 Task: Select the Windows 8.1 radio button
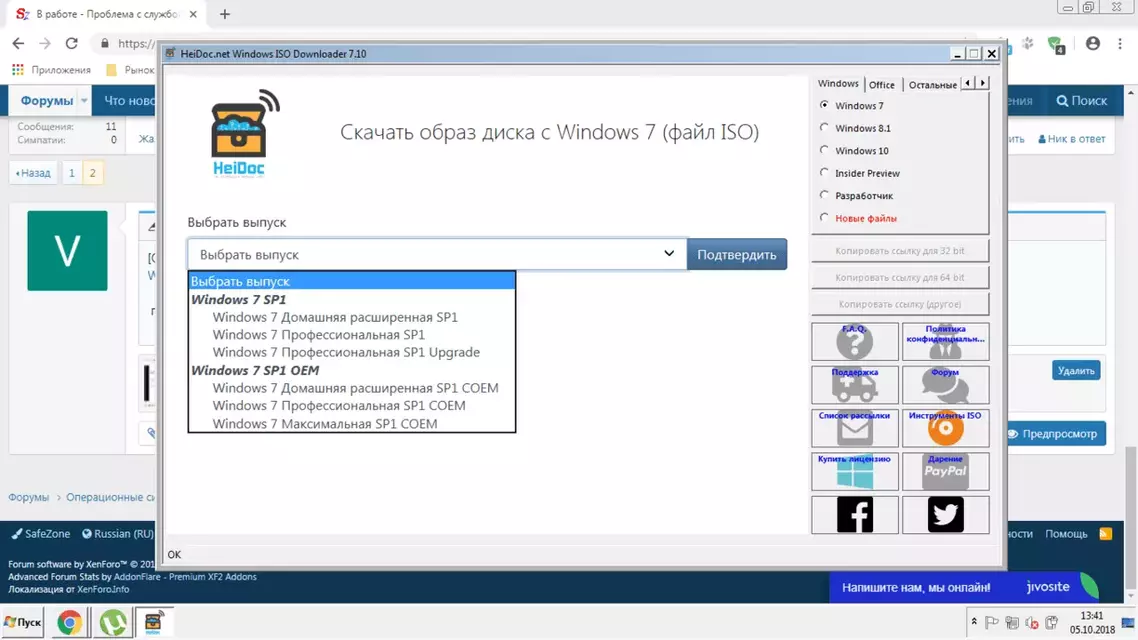(x=824, y=128)
